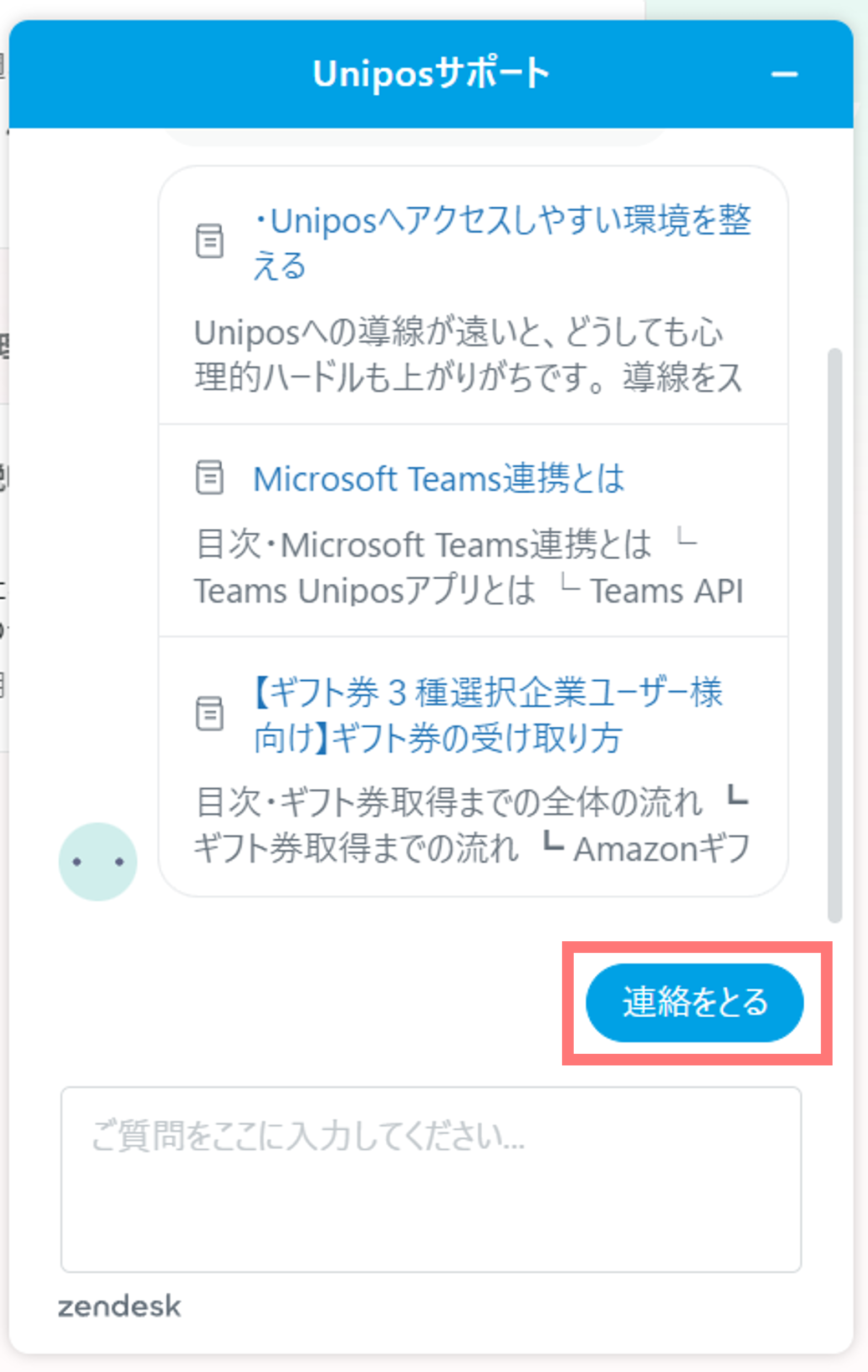Viewport: 868px width, 1372px height.
Task: Click the Uniposサポート header title
Action: click(431, 74)
